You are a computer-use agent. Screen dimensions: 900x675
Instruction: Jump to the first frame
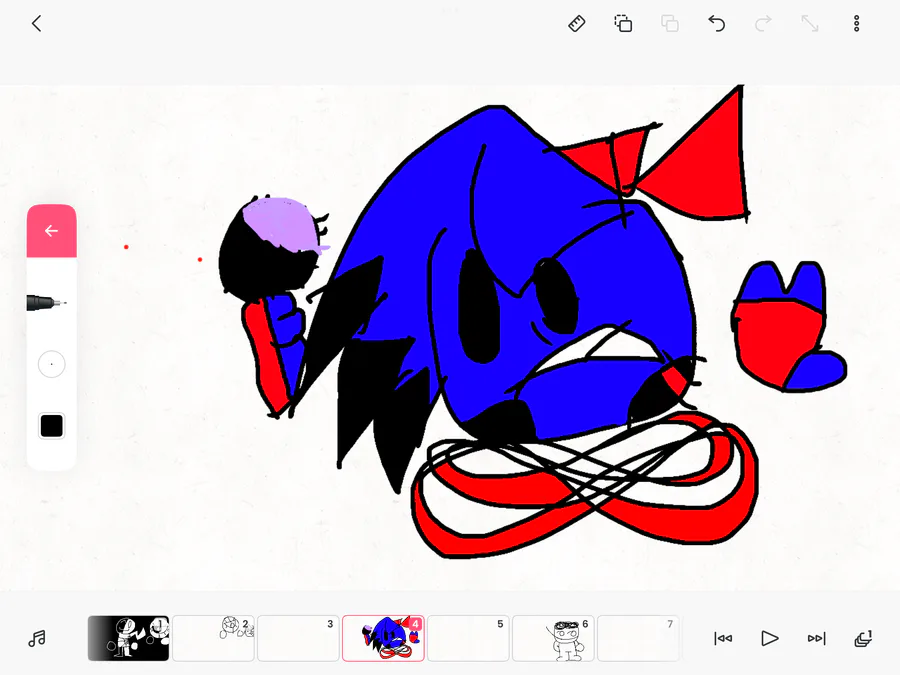click(x=723, y=638)
